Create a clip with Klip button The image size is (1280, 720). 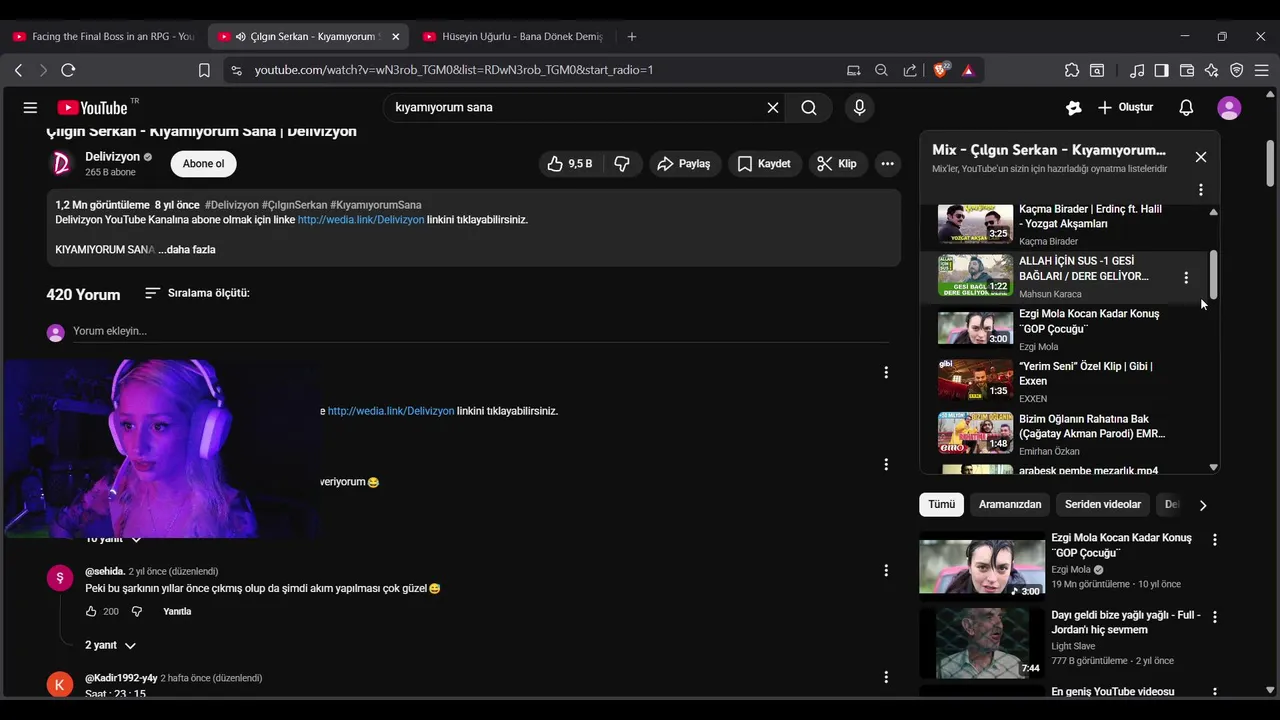837,164
